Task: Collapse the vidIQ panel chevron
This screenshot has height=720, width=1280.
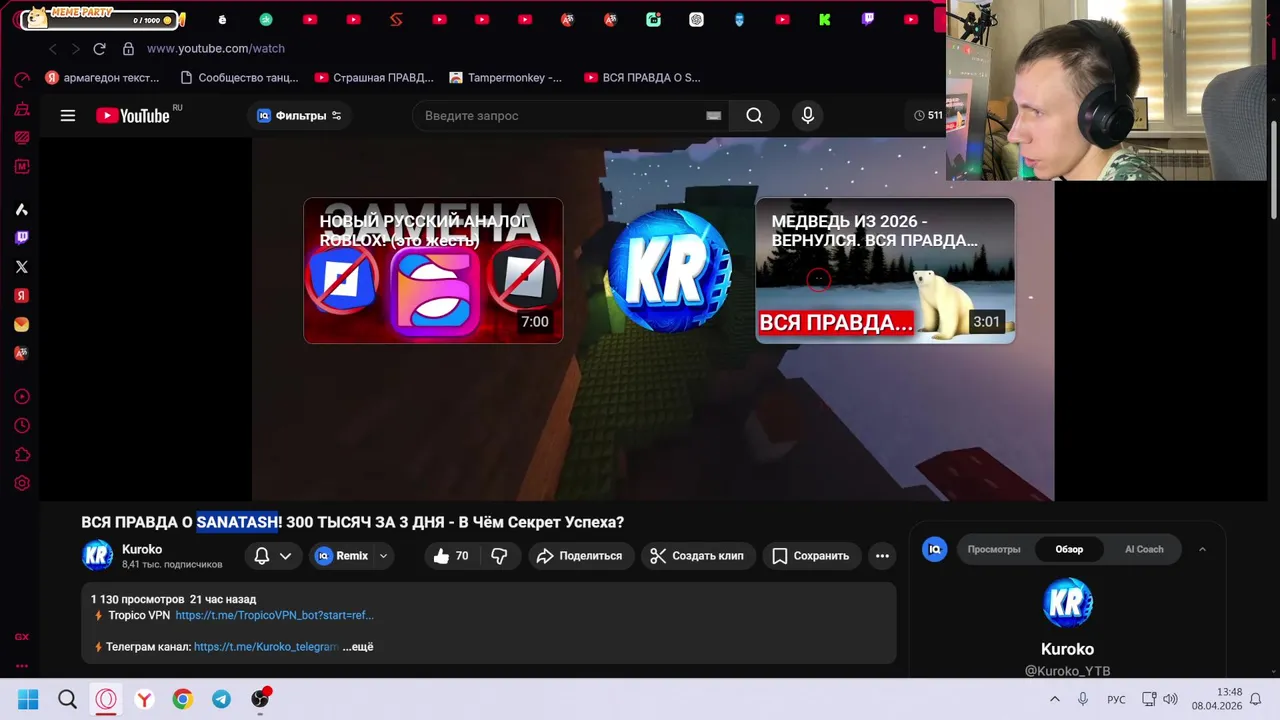Action: click(1202, 549)
